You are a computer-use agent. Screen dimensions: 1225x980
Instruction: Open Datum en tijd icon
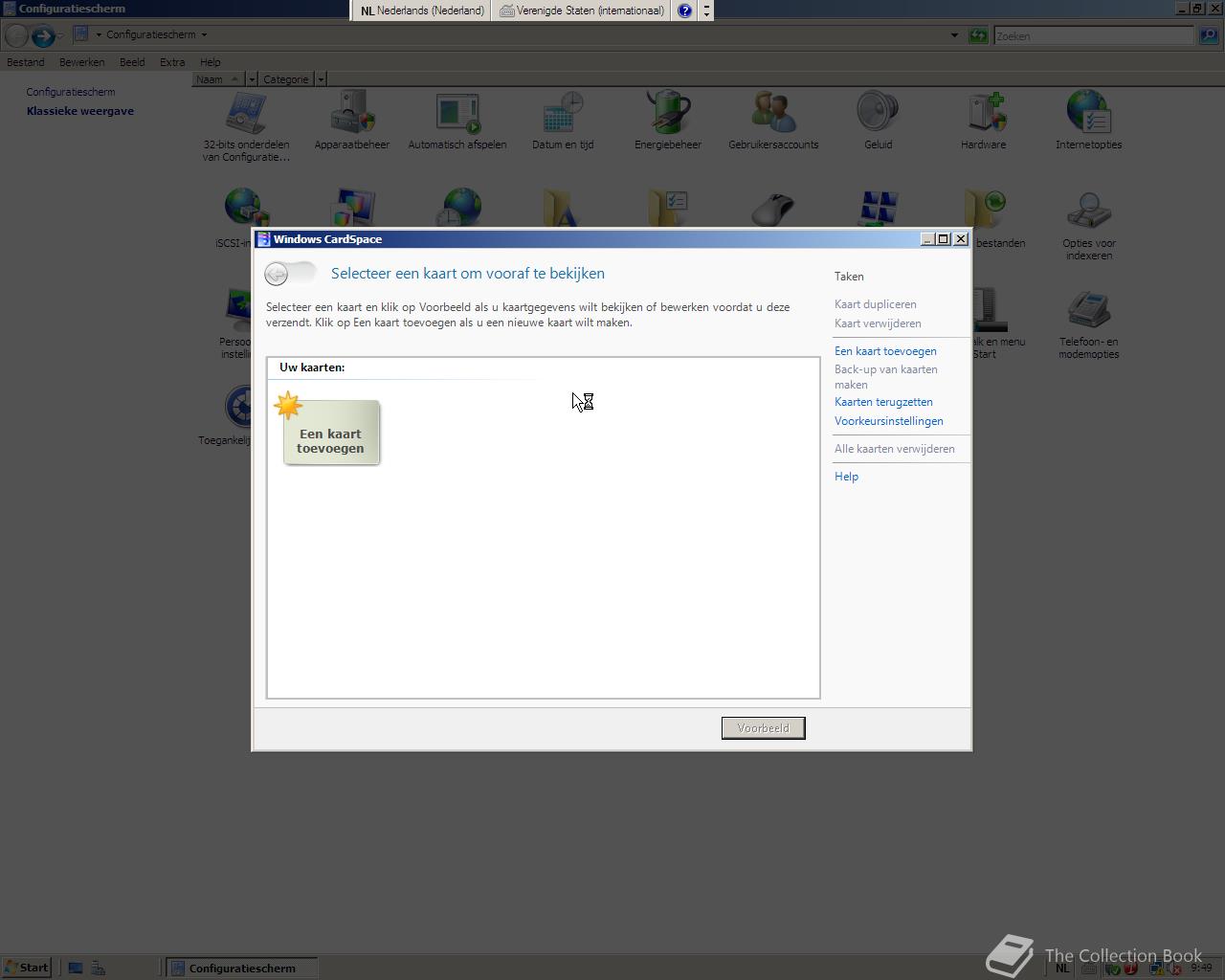pyautogui.click(x=563, y=120)
